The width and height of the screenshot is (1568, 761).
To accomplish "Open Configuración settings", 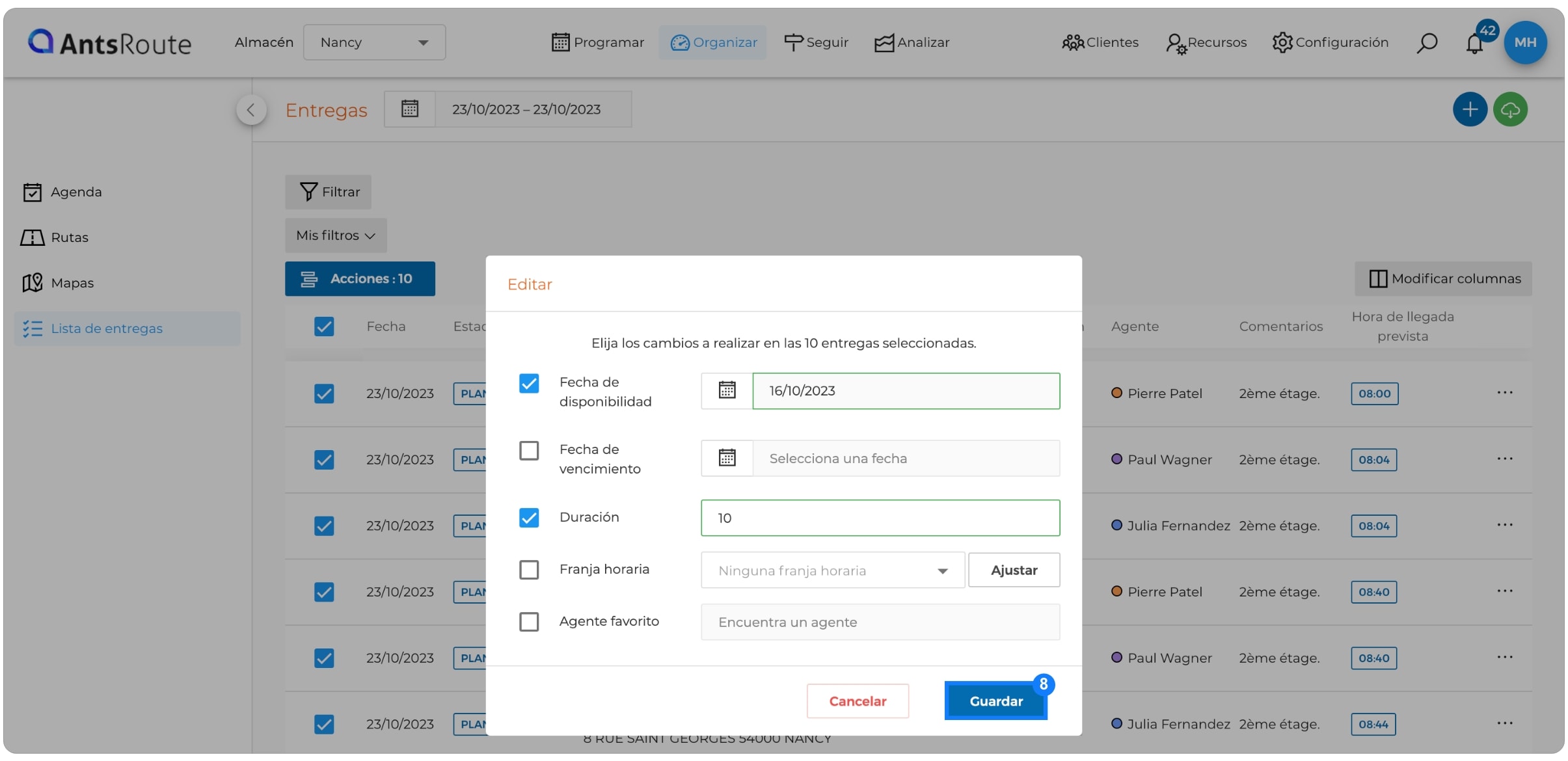I will click(1331, 42).
